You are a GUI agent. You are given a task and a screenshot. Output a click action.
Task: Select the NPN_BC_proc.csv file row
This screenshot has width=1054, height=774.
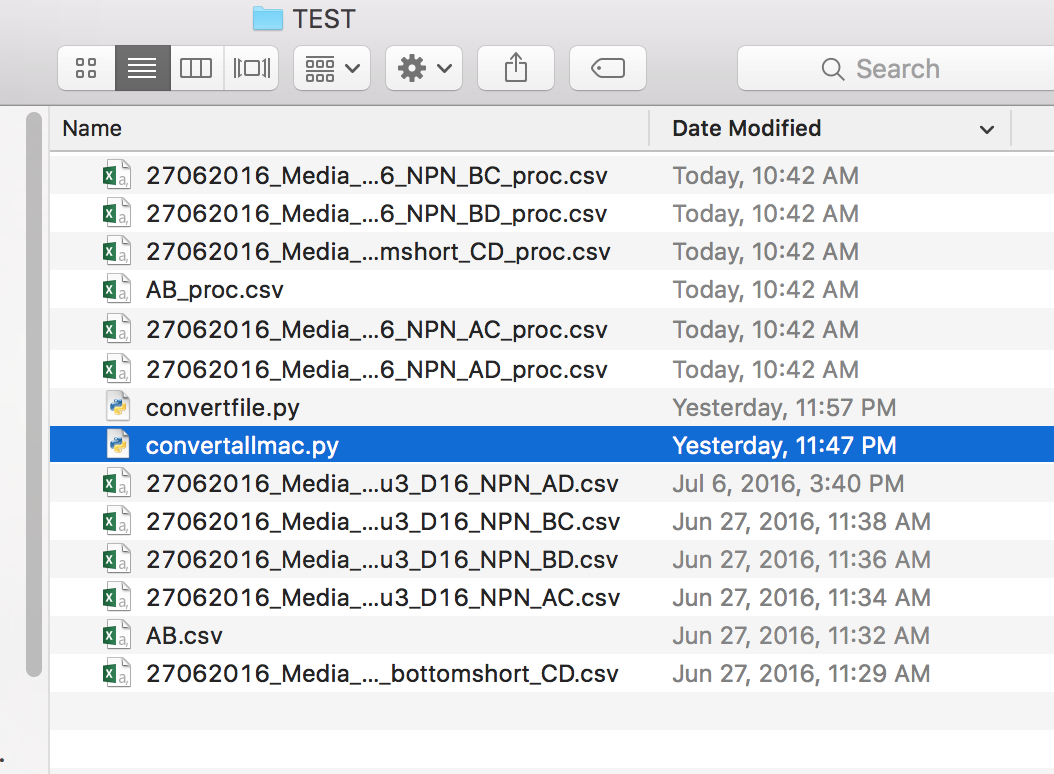point(376,176)
